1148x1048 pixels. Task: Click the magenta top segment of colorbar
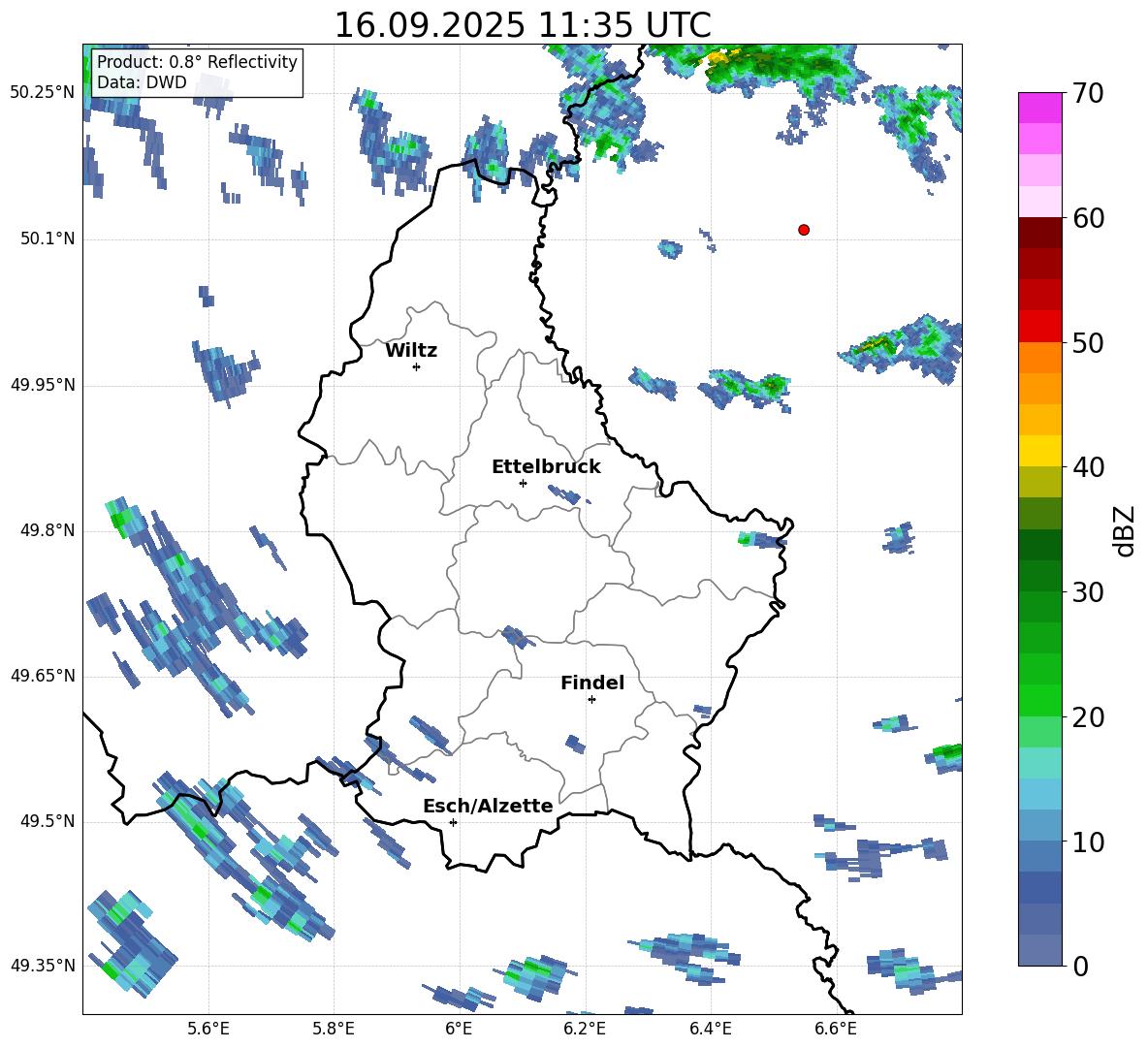1039,108
